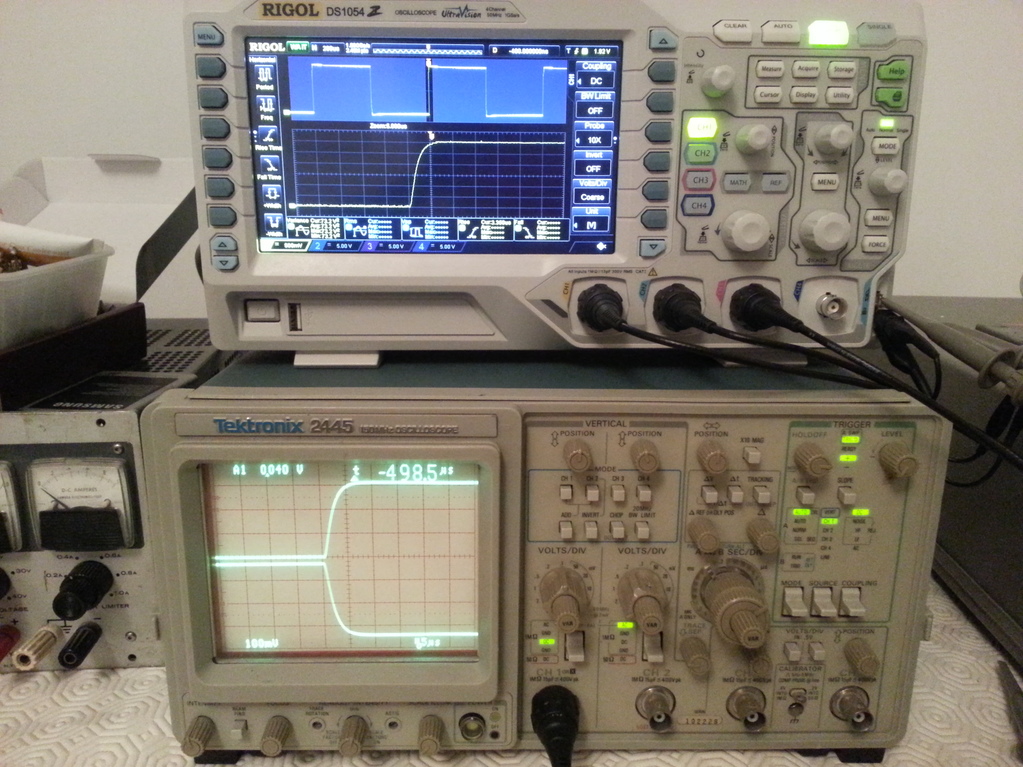Screen dimensions: 1023x767
Task: Tap the Rigol front USB port
Action: coord(296,318)
